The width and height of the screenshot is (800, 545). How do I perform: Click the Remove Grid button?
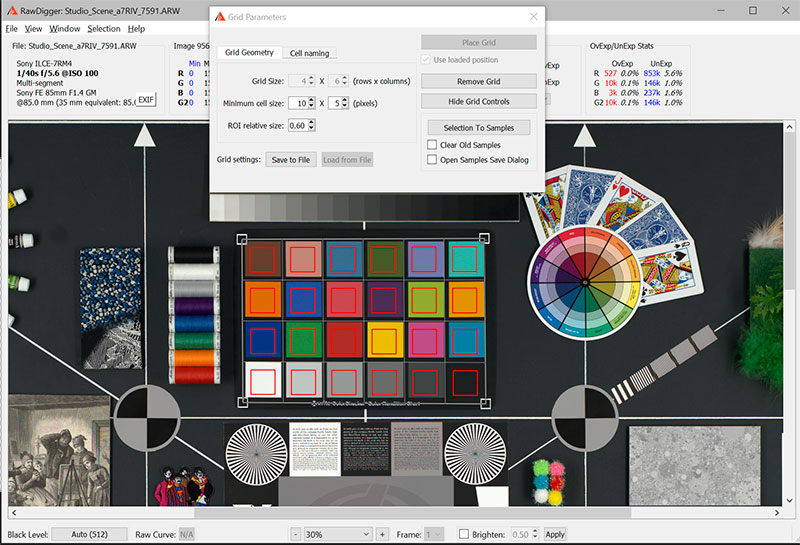[x=479, y=82]
